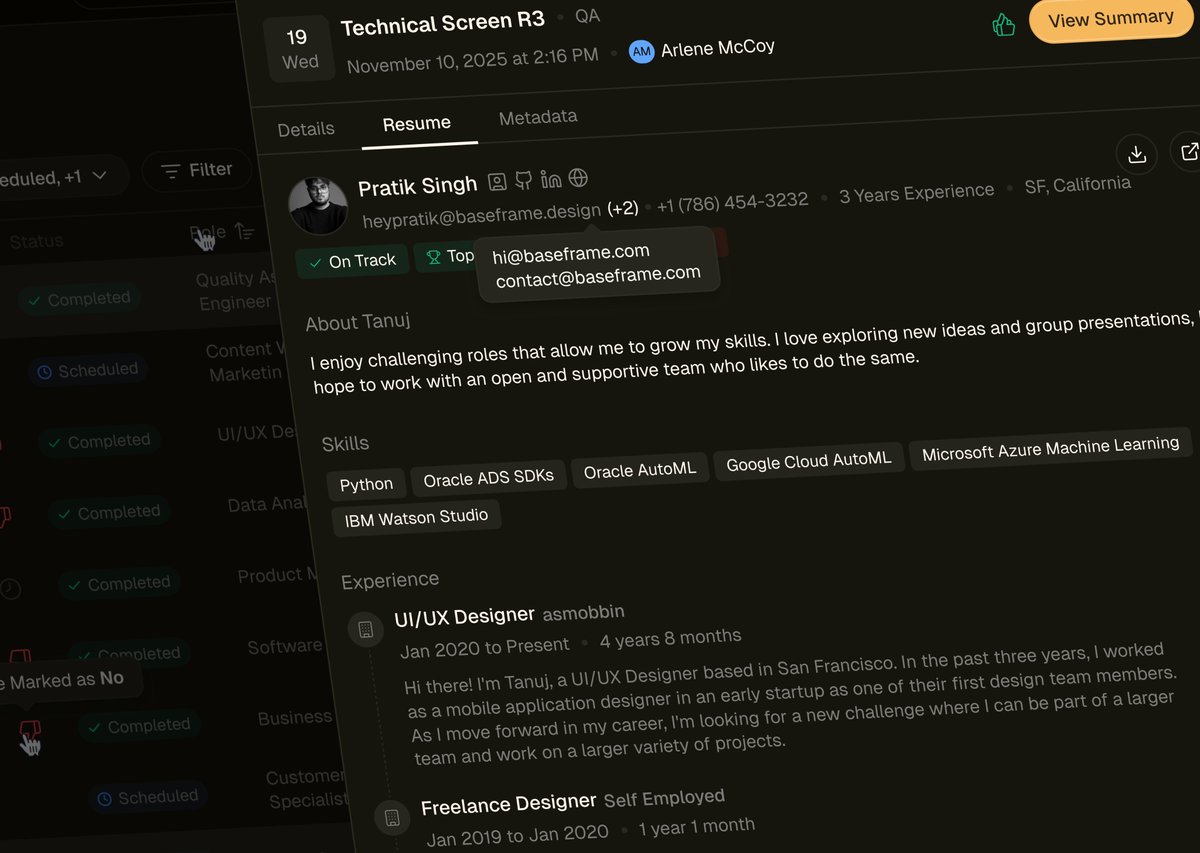Click Microsoft Azure Machine Learning skill tag
The width and height of the screenshot is (1200, 853).
pyautogui.click(x=1050, y=448)
